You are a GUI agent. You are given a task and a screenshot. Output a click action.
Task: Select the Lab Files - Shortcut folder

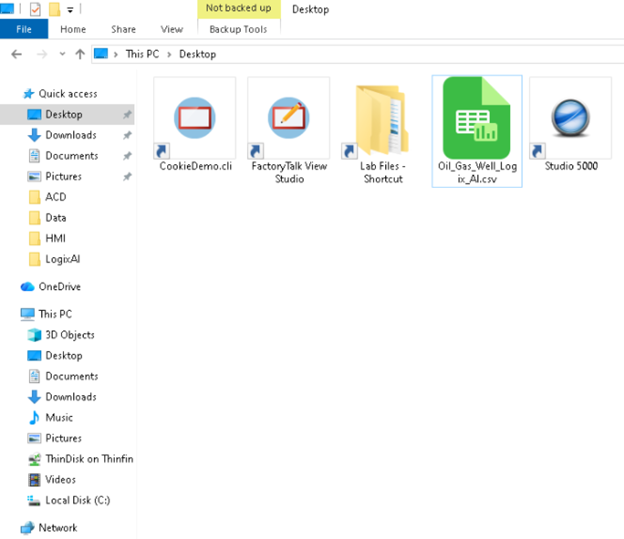[382, 118]
